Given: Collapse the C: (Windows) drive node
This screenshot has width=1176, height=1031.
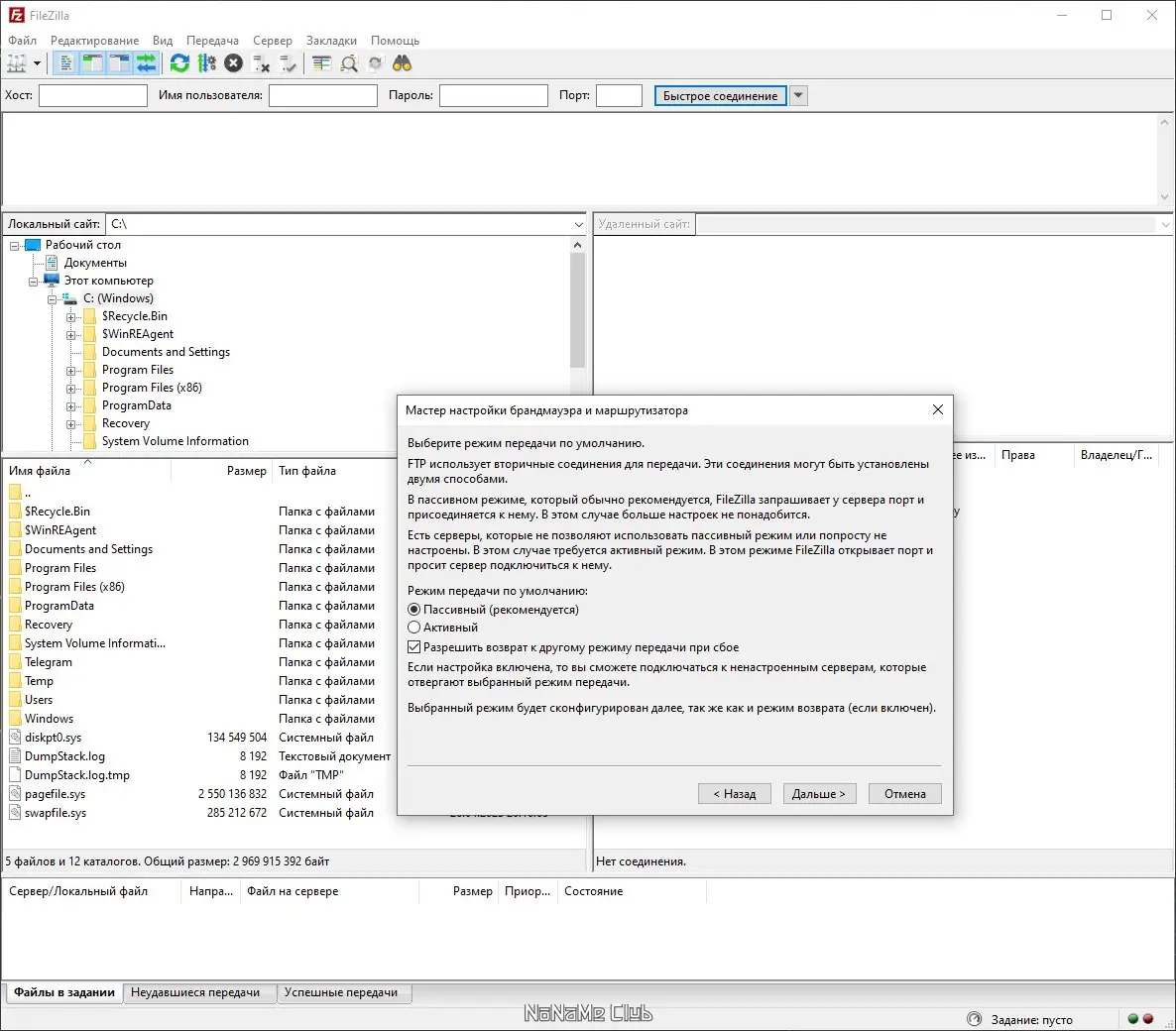Looking at the screenshot, I should pyautogui.click(x=53, y=299).
